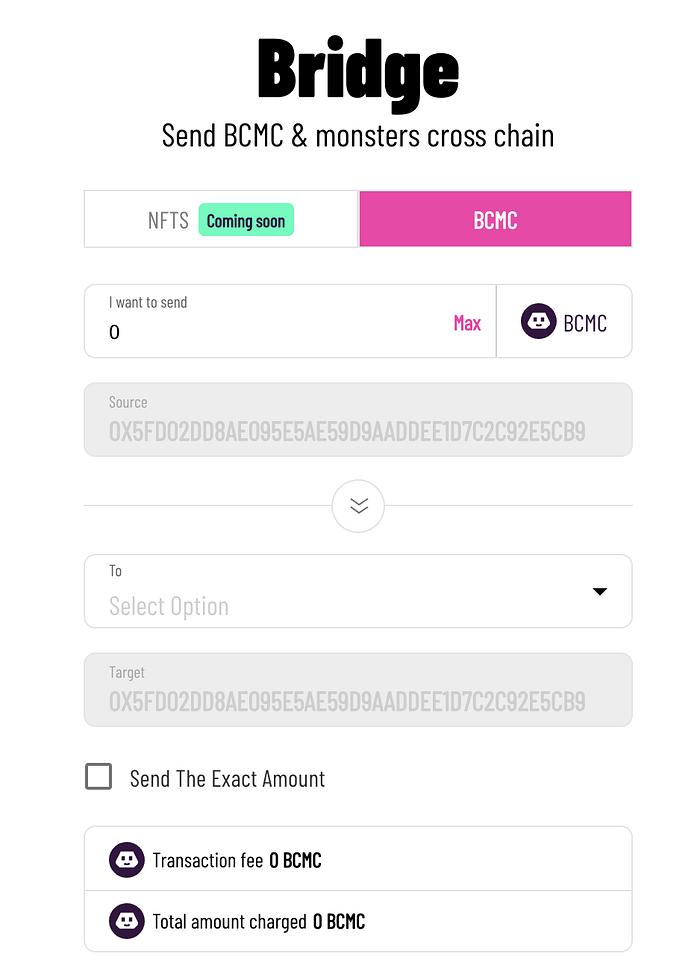Click the Send The Exact Amount label
Viewport: 700px width, 975px height.
pyautogui.click(x=227, y=778)
